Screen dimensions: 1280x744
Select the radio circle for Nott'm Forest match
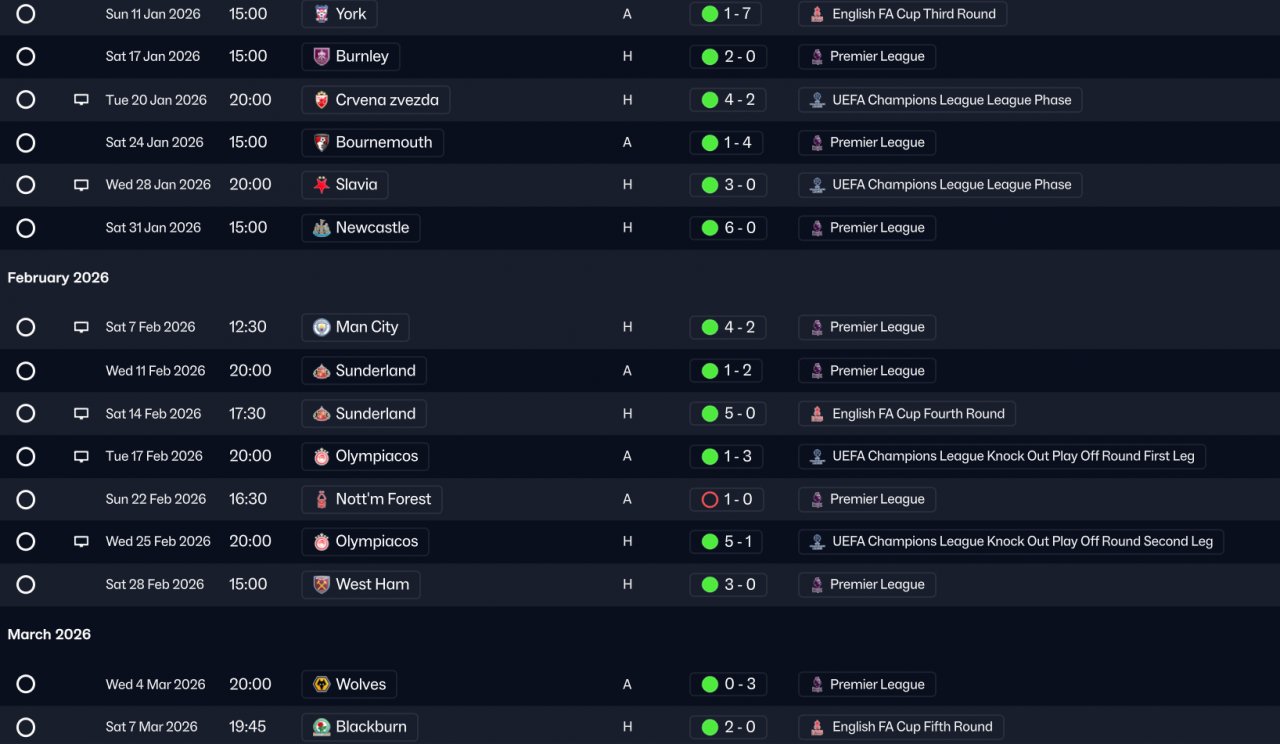pos(26,499)
